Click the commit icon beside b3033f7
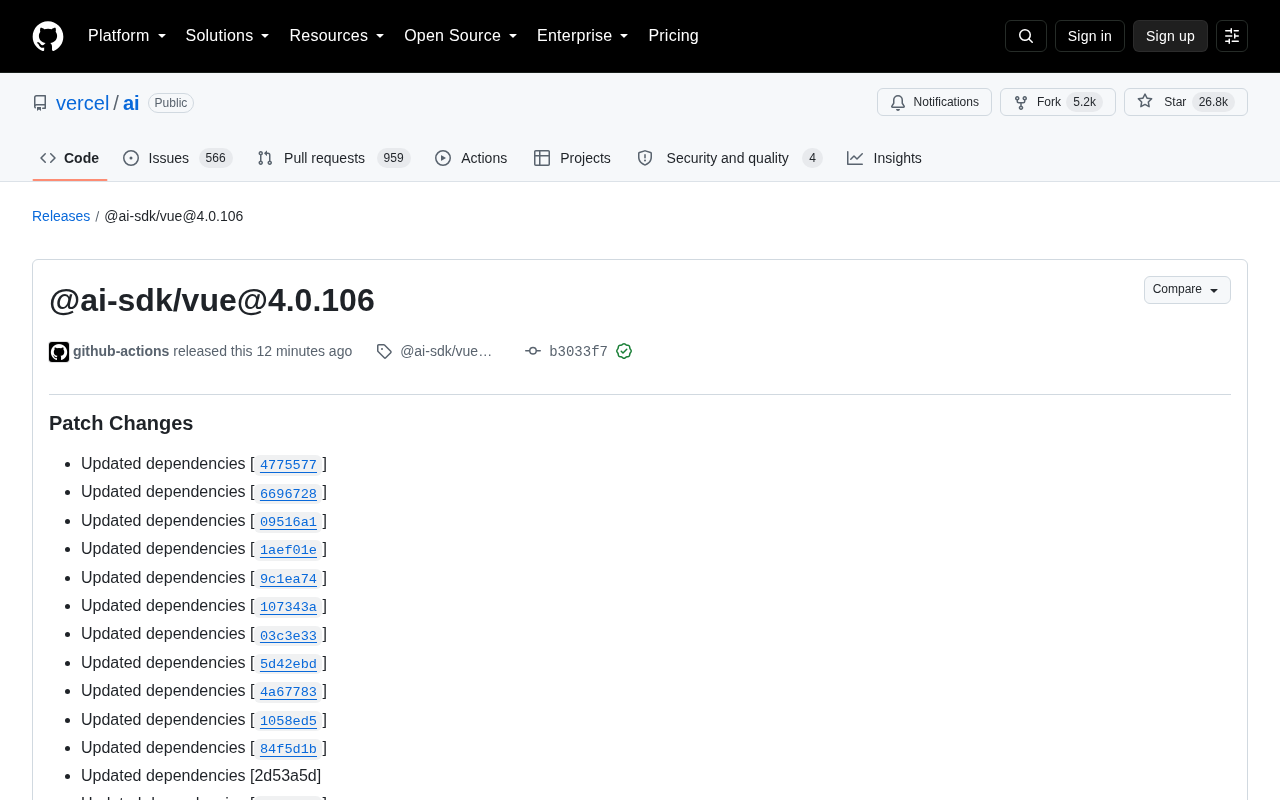 [x=533, y=351]
